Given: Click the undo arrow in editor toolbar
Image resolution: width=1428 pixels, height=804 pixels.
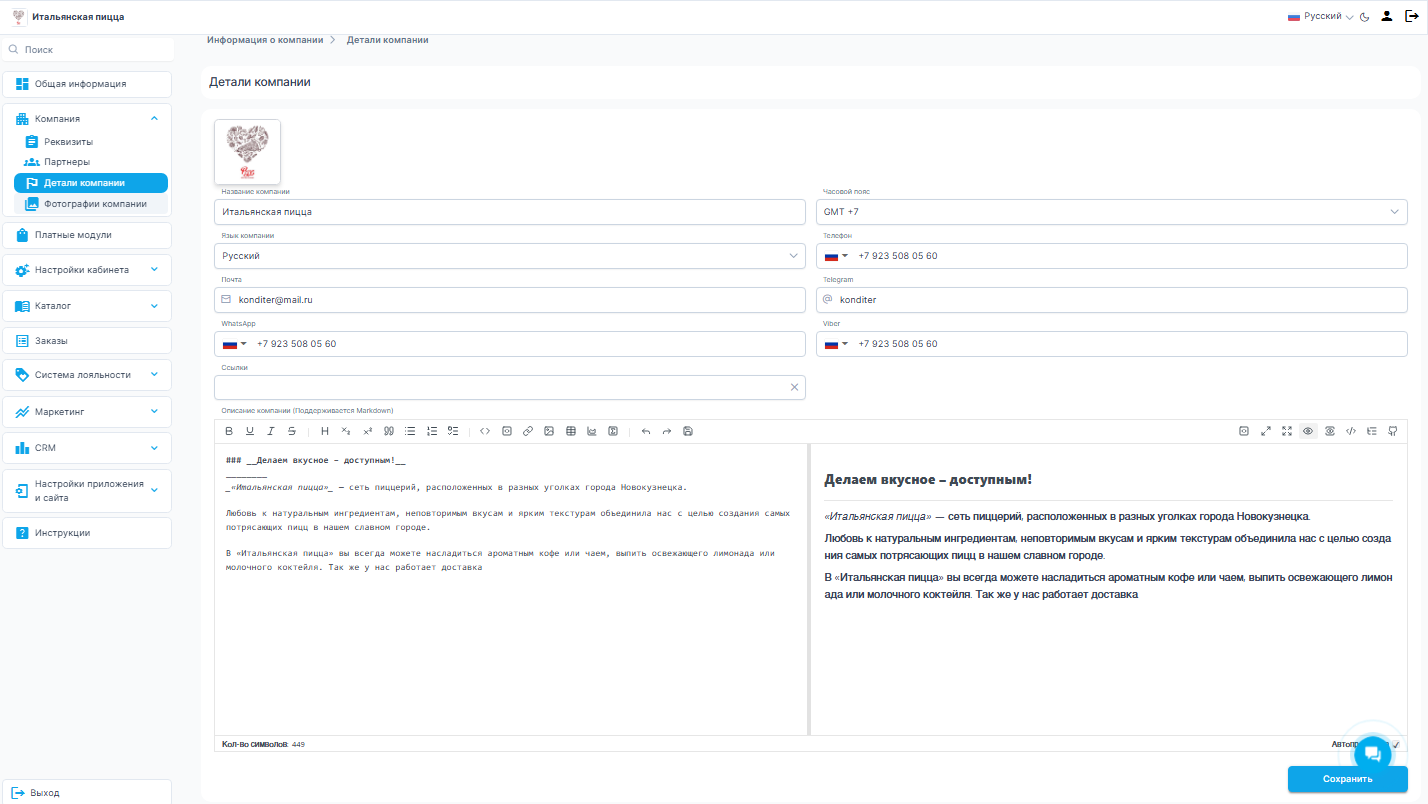Looking at the screenshot, I should 646,431.
